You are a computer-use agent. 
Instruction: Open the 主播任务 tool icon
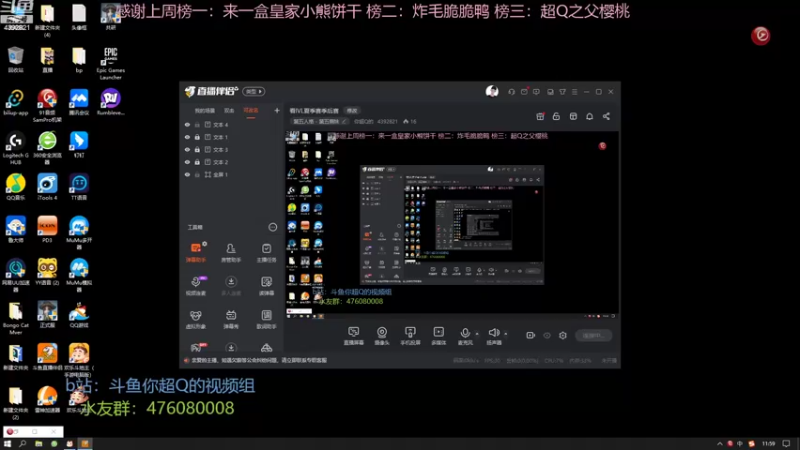click(x=266, y=252)
